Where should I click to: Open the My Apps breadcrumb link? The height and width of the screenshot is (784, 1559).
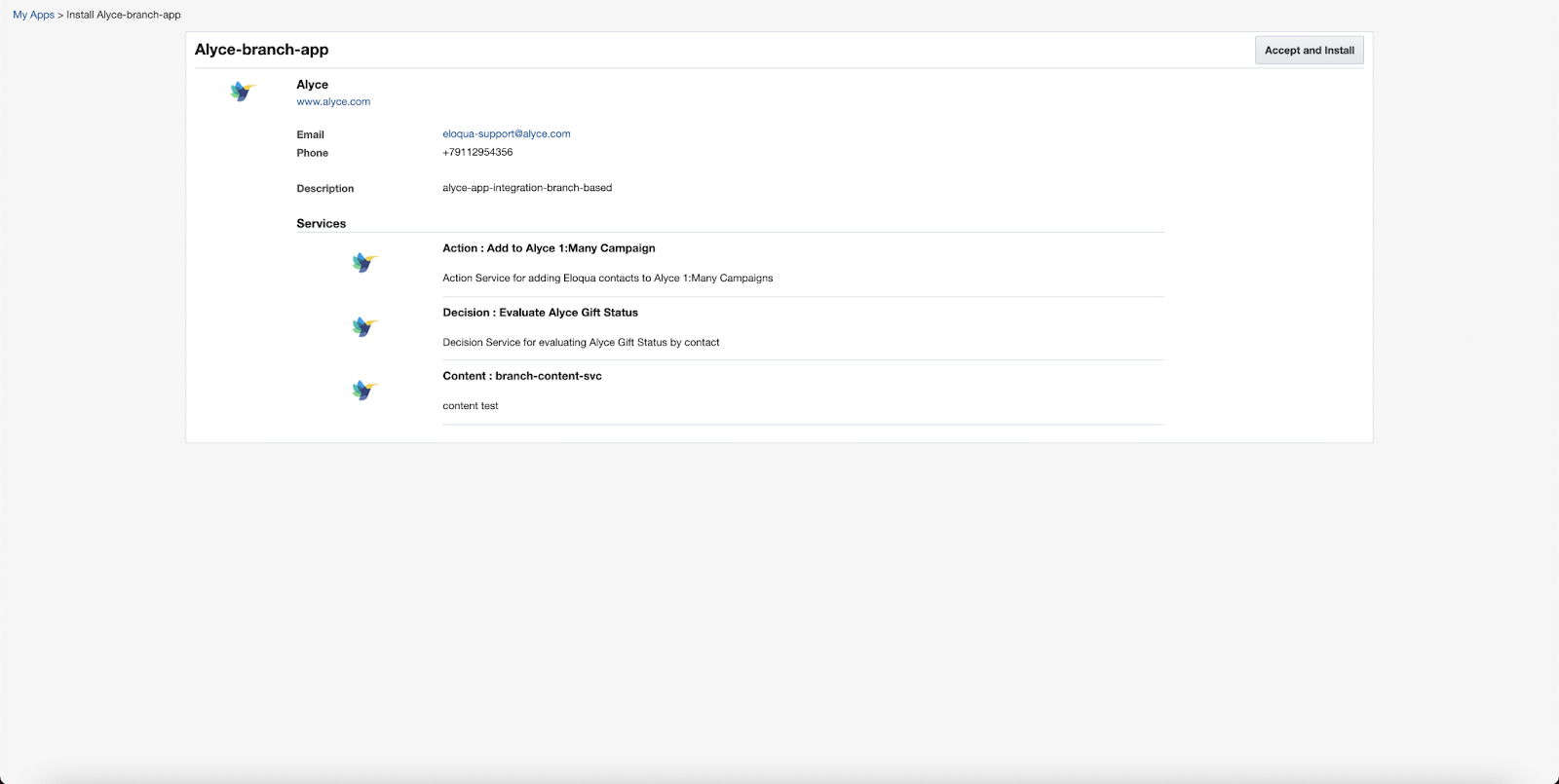(33, 15)
